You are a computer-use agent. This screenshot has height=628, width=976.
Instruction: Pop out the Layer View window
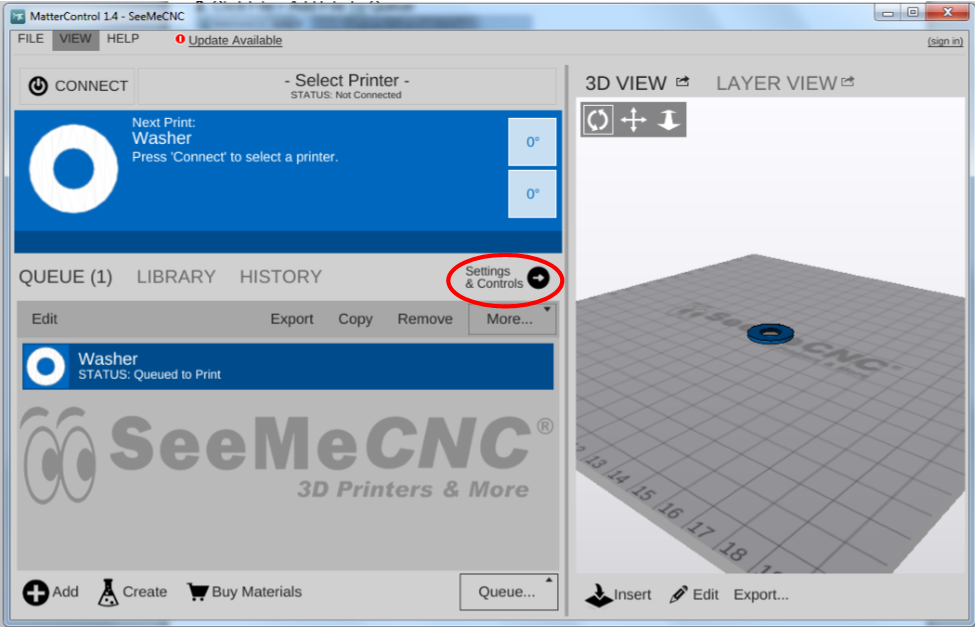(848, 82)
